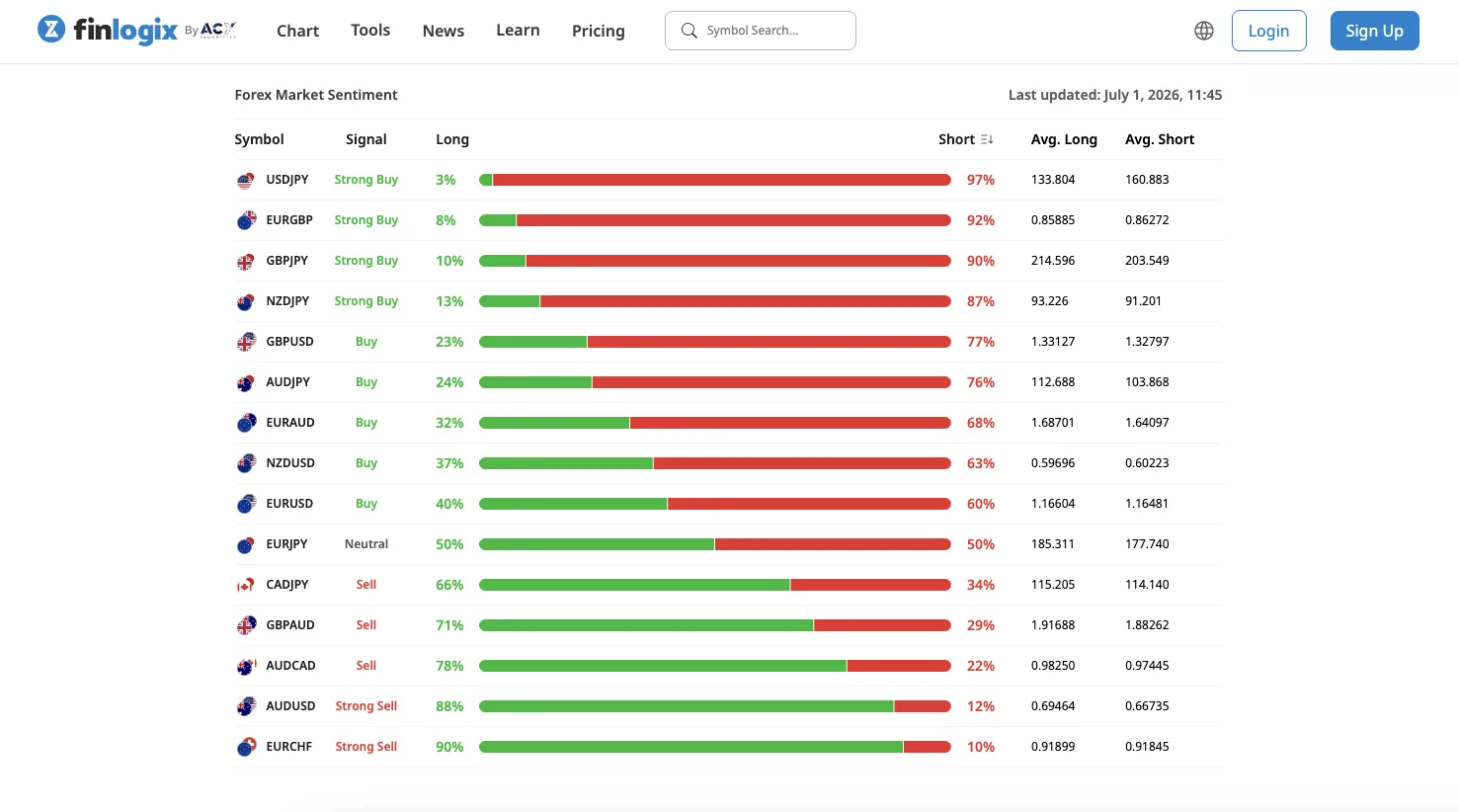Click the EURJPY long/short sentiment bar
The height and width of the screenshot is (812, 1459).
click(x=715, y=544)
